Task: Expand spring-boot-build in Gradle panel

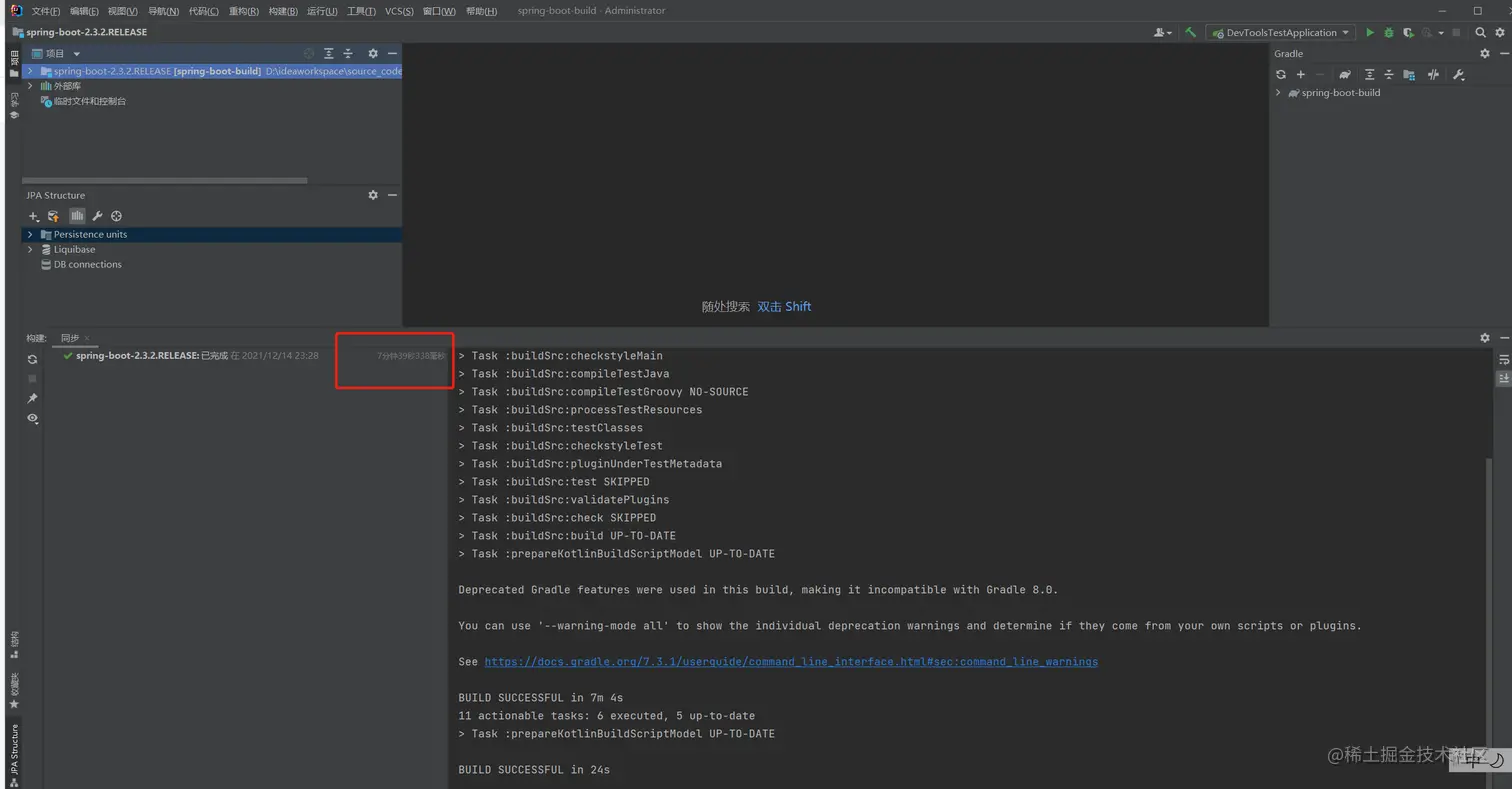Action: coord(1279,93)
